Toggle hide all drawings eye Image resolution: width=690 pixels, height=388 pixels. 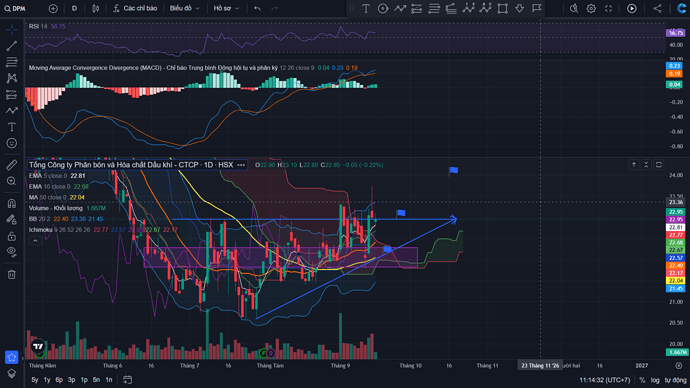[12, 252]
